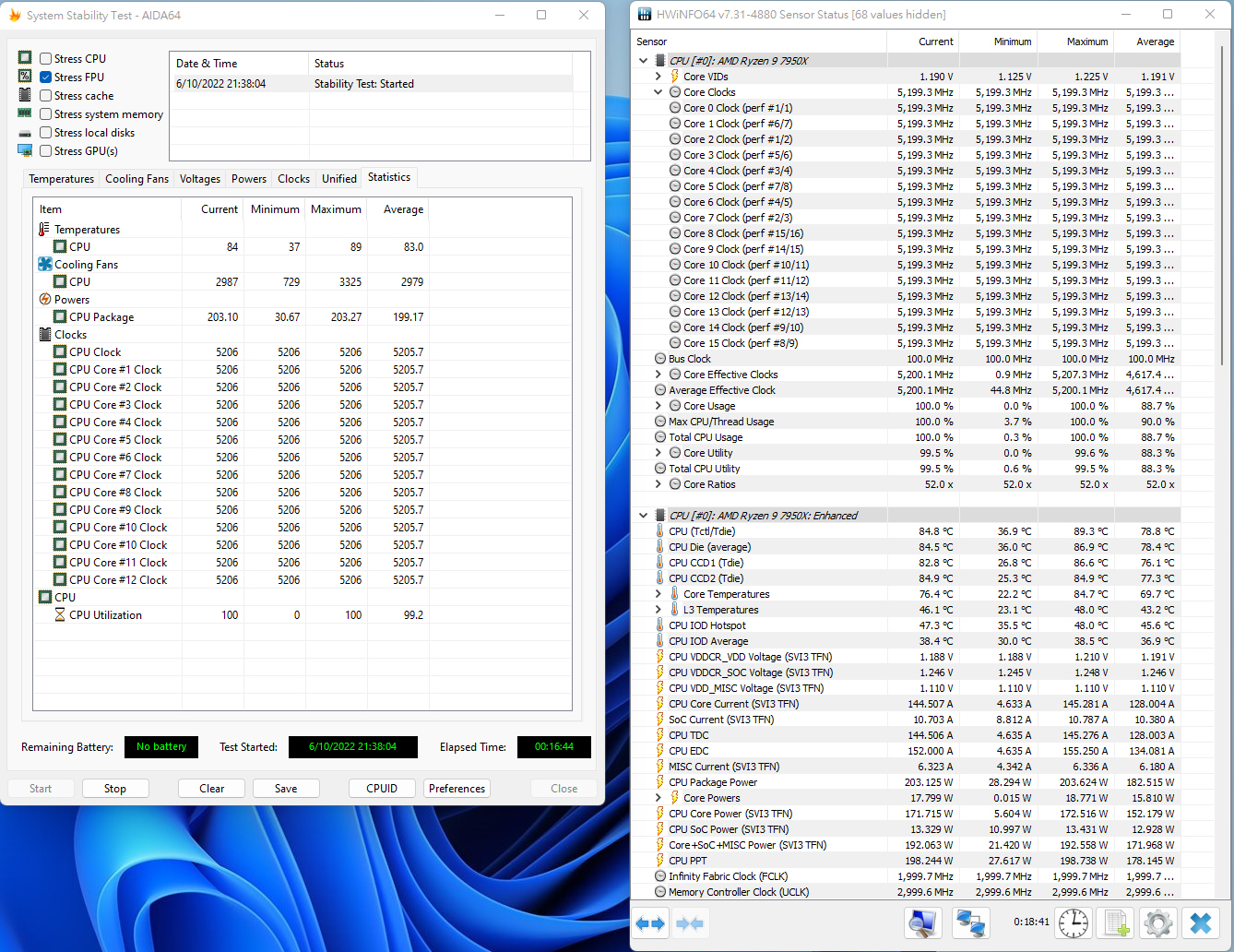Image resolution: width=1234 pixels, height=952 pixels.
Task: Open HWiNFO sensor settings gear icon
Action: pyautogui.click(x=1158, y=923)
